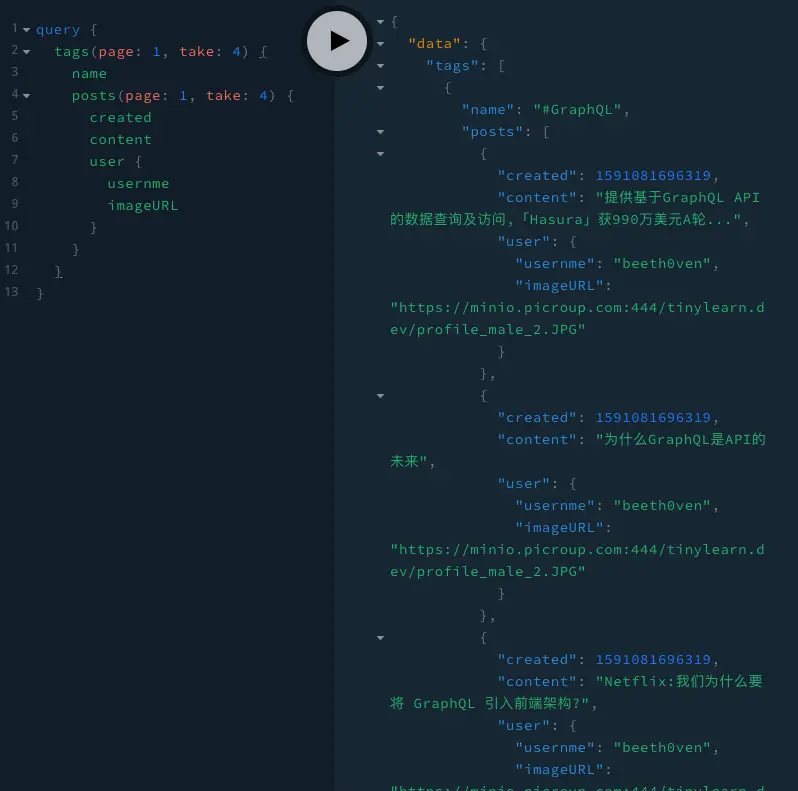The image size is (798, 791).
Task: Collapse the post object containing the Hasura content
Action: 380,154
